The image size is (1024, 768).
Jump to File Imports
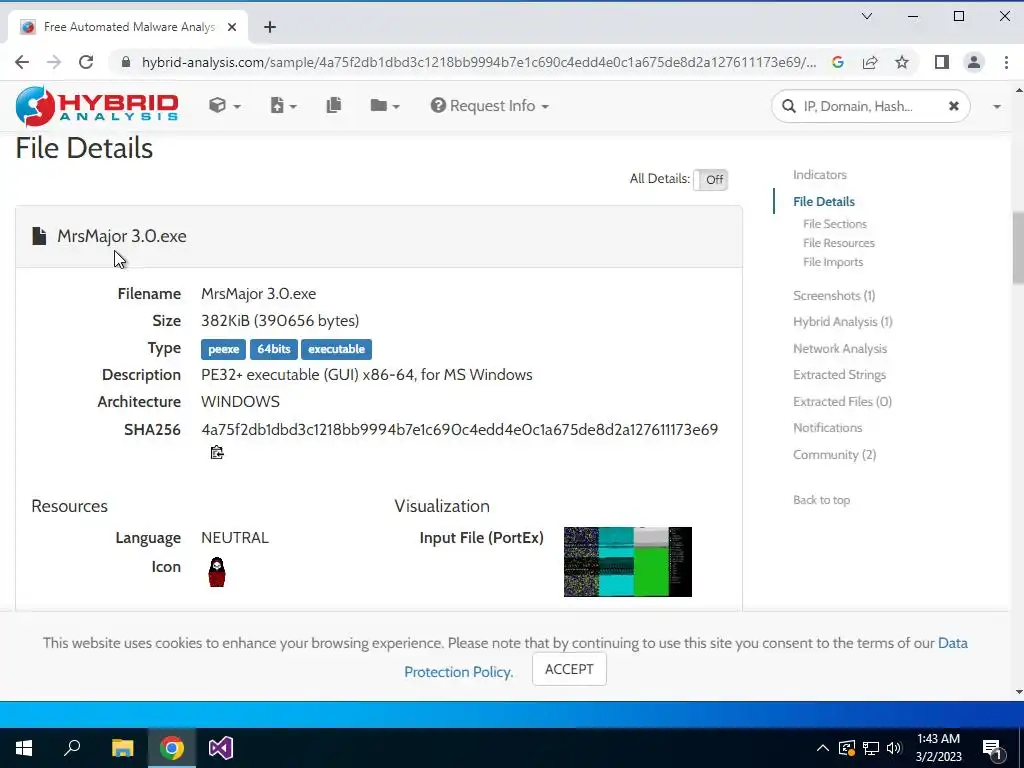tap(833, 262)
